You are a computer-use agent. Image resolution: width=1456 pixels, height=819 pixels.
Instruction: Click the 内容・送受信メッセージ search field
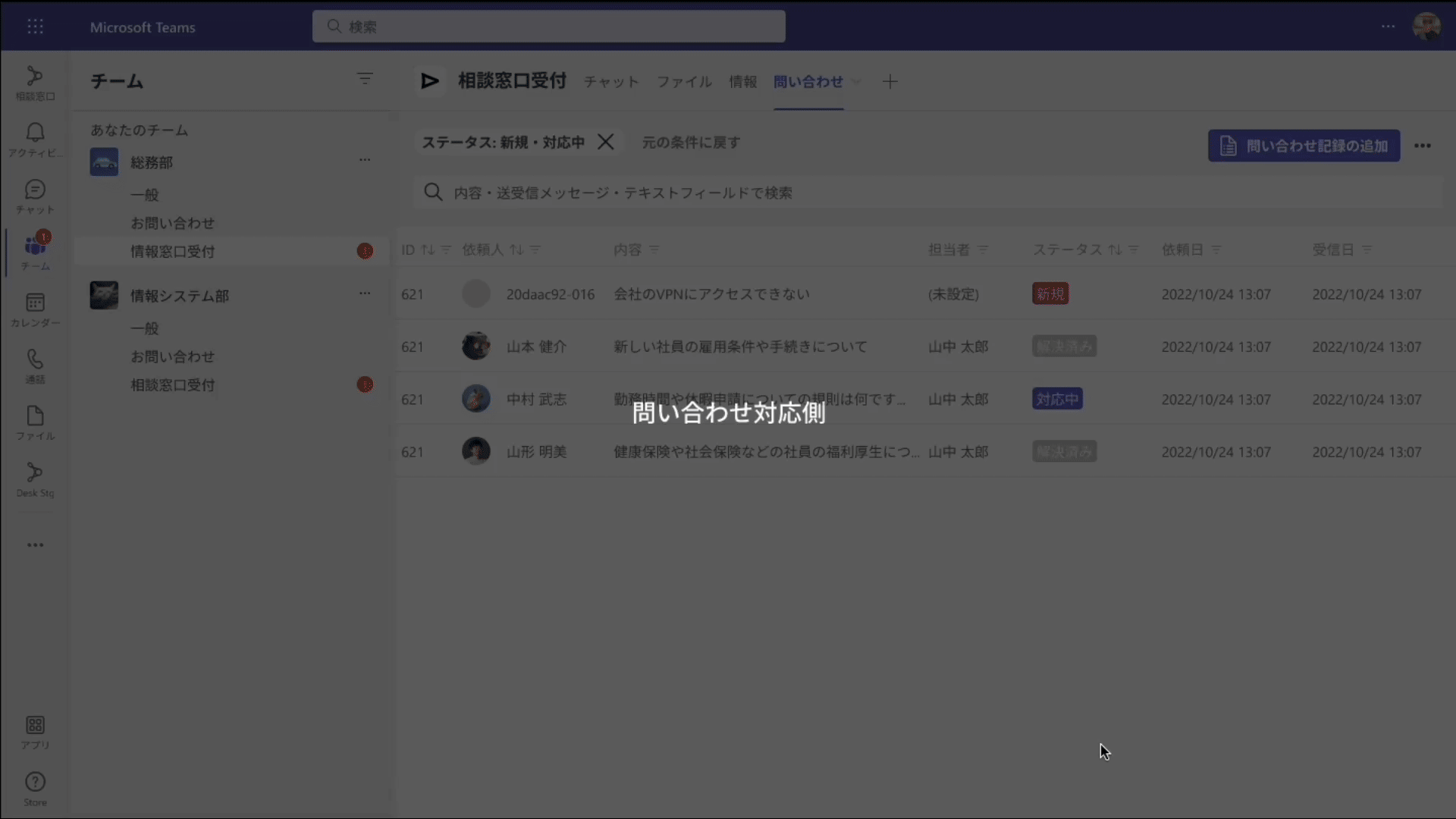927,193
